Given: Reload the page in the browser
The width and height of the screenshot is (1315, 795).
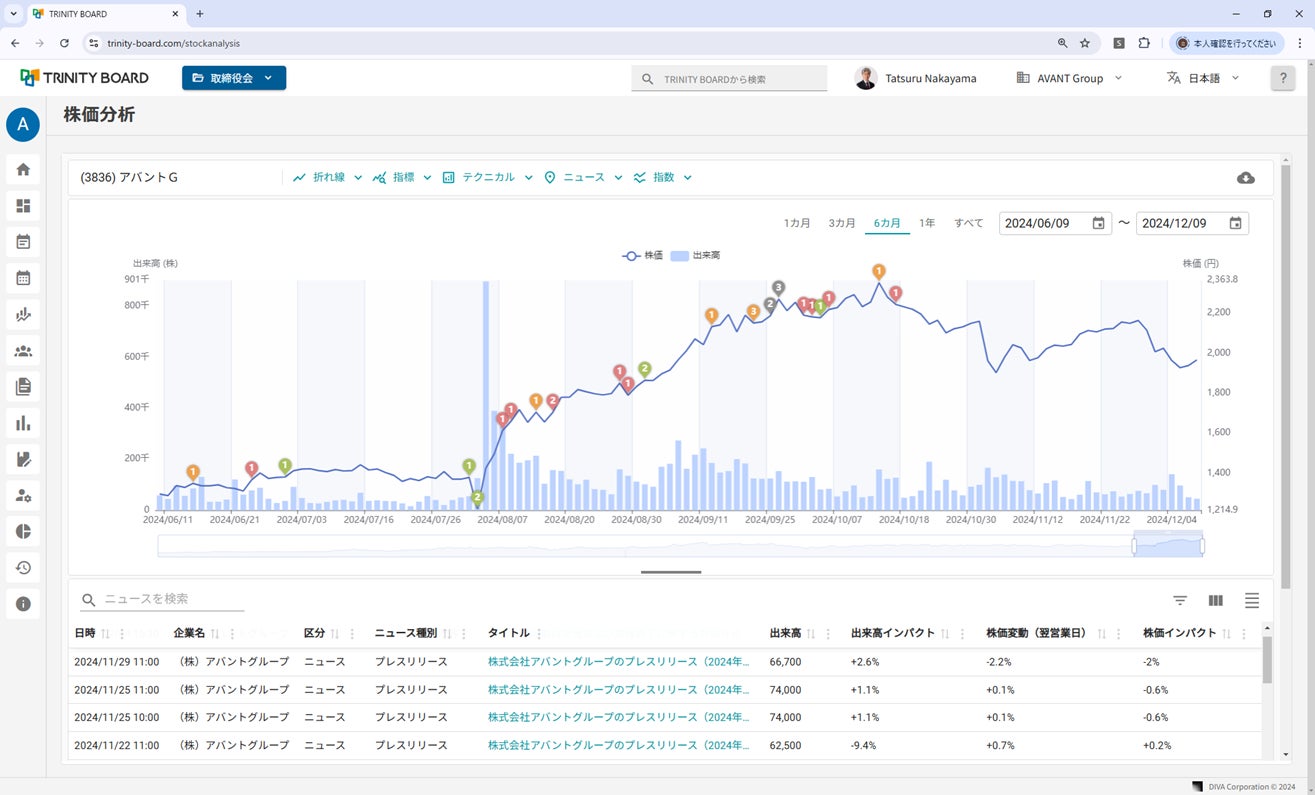Looking at the screenshot, I should [65, 43].
